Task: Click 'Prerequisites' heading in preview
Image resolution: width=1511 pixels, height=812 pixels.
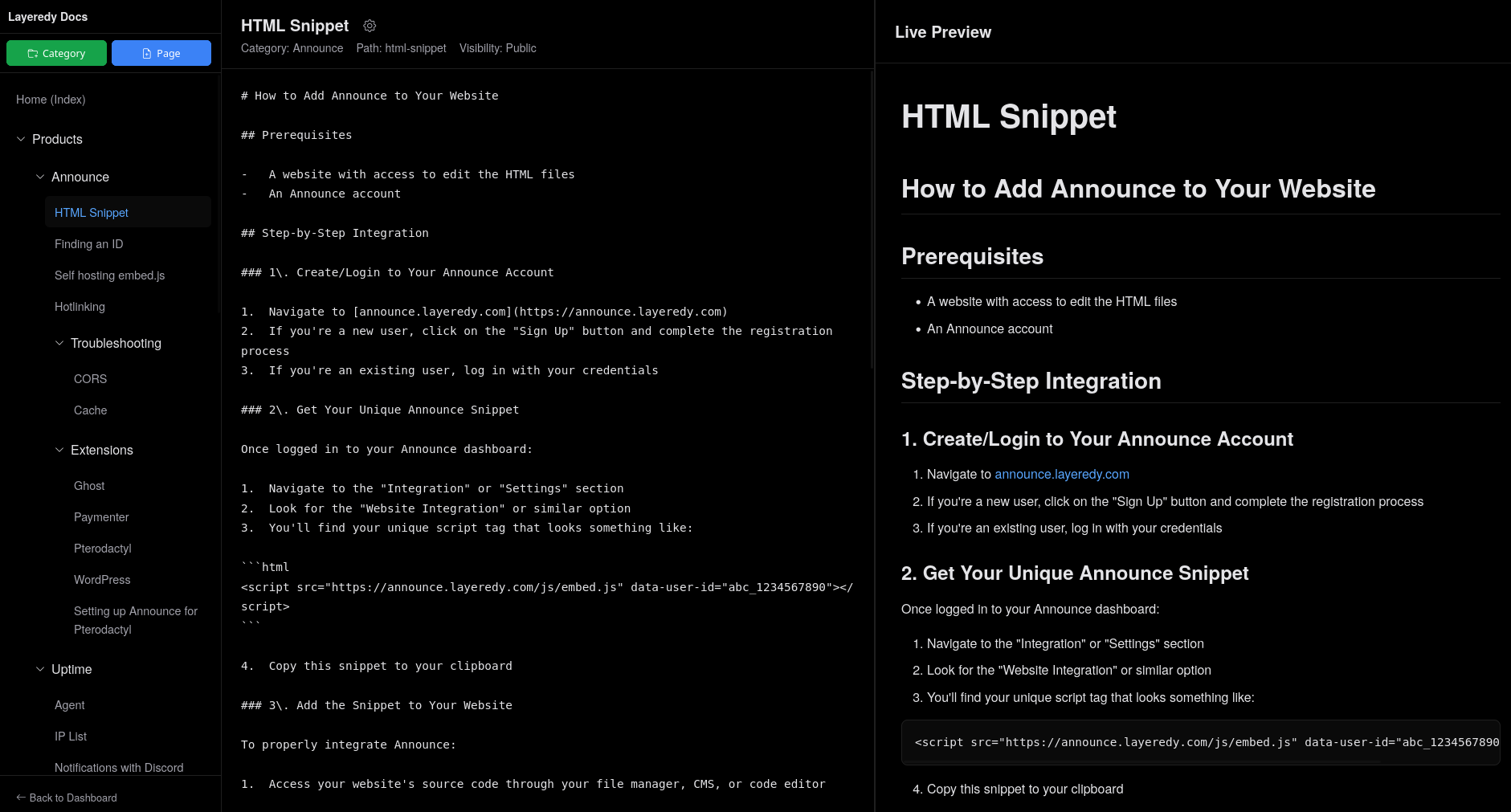Action: 973,256
